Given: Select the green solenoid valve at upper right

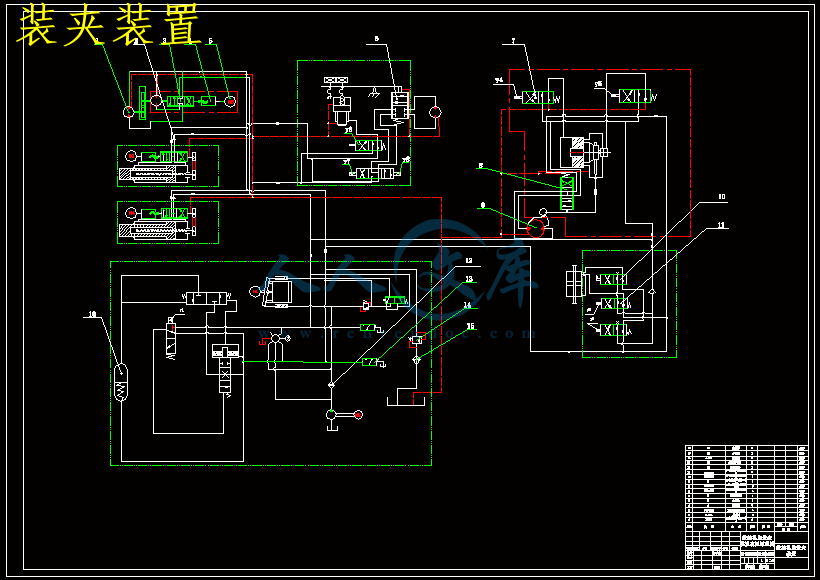Looking at the screenshot, I should [x=634, y=96].
